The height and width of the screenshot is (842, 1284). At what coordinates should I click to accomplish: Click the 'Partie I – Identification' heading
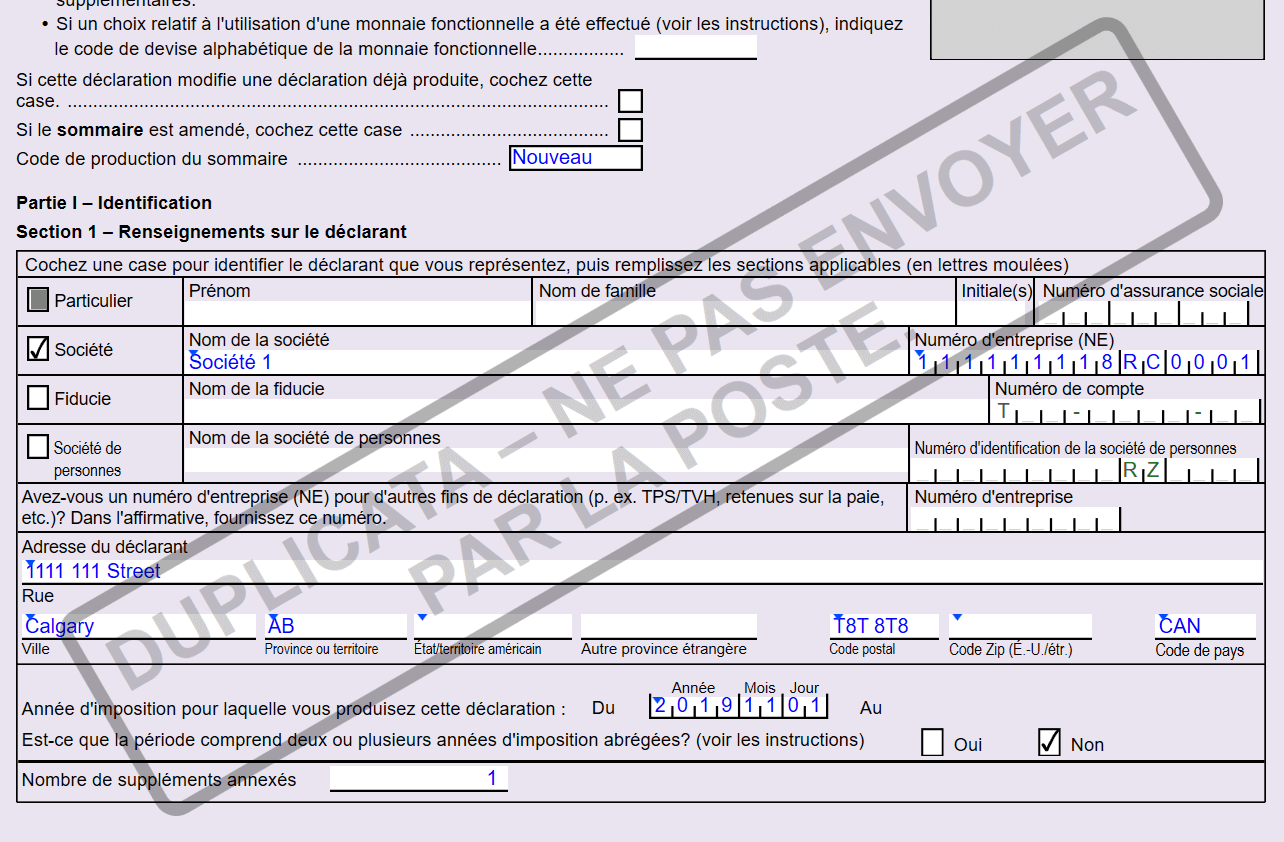coord(114,203)
